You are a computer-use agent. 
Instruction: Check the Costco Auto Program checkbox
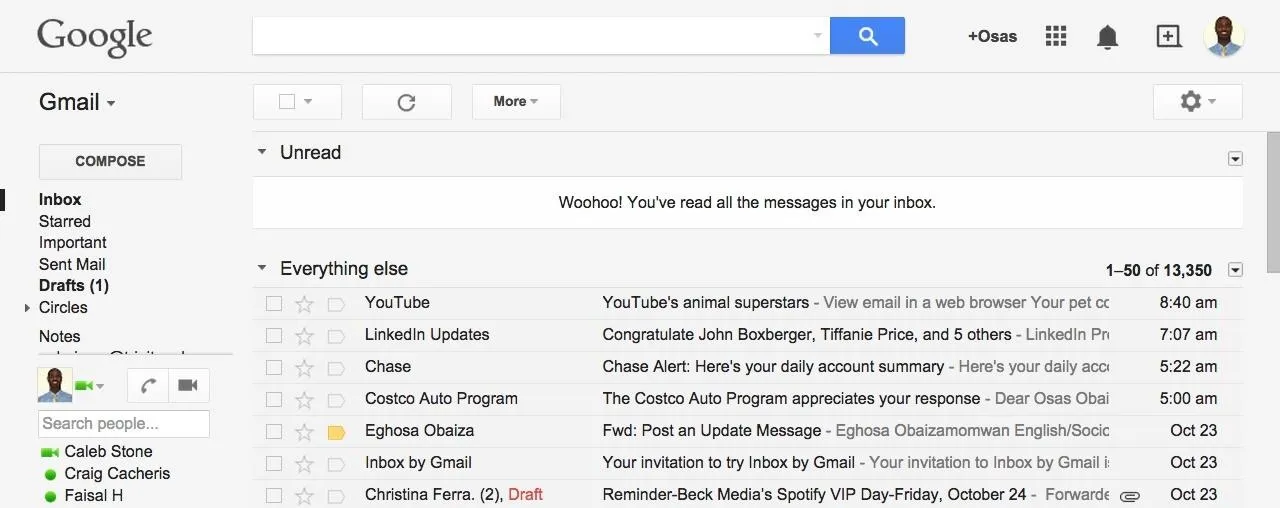coord(274,399)
